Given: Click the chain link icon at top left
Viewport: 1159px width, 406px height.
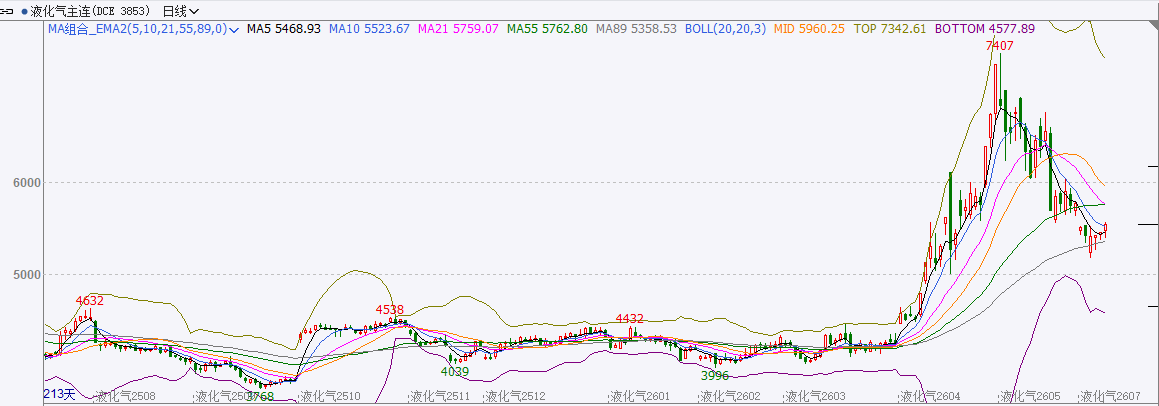Looking at the screenshot, I should point(7,11).
